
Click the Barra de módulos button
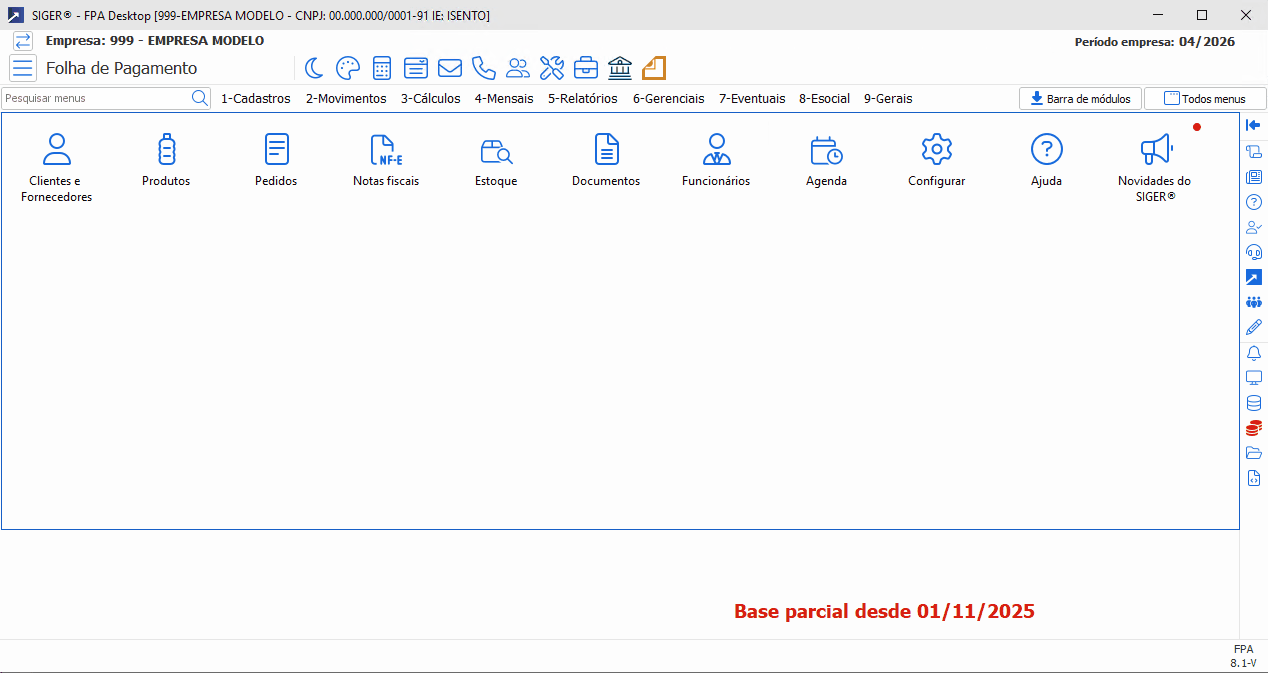pos(1080,98)
